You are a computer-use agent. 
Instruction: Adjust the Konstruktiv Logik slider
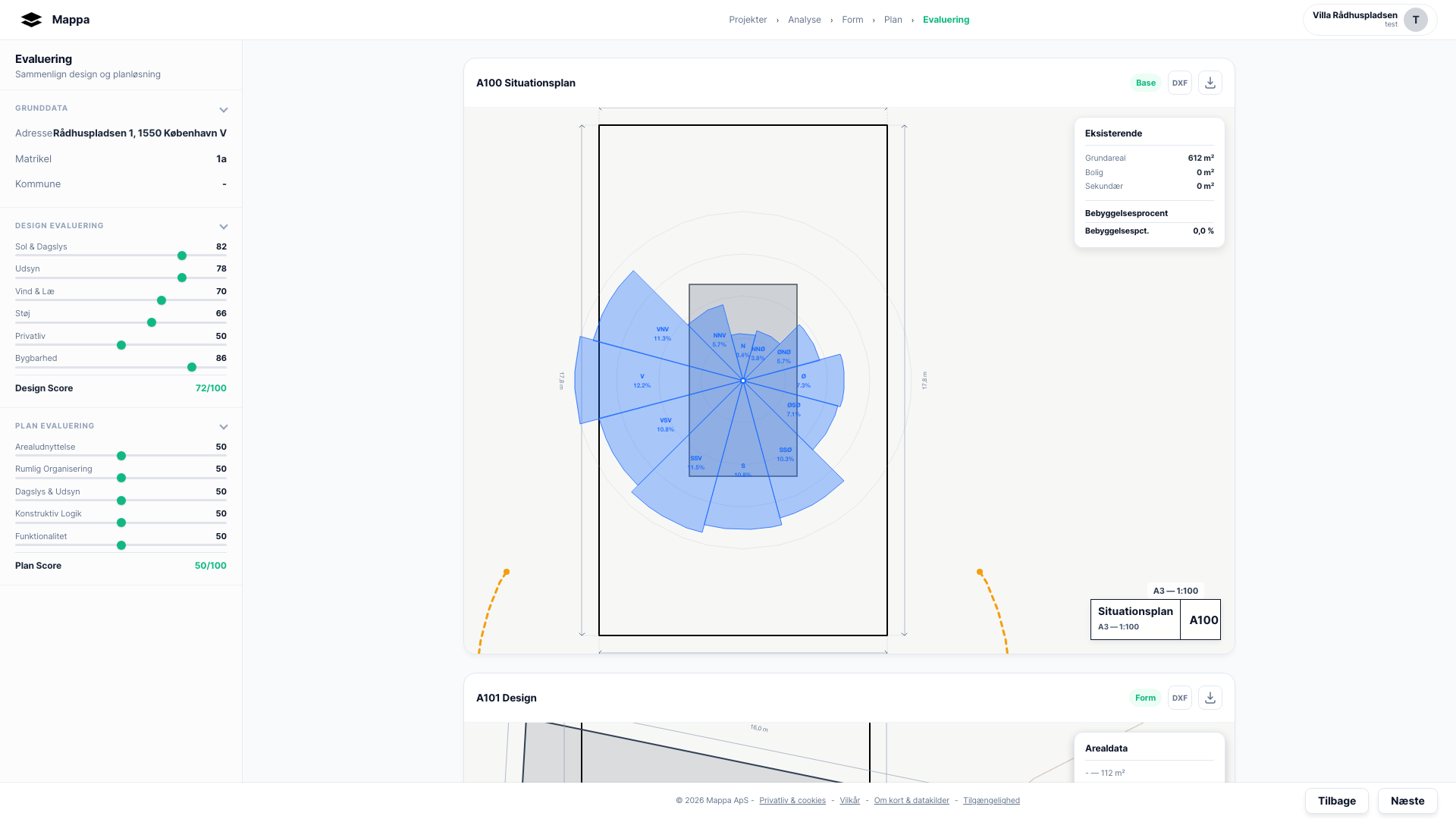[121, 522]
